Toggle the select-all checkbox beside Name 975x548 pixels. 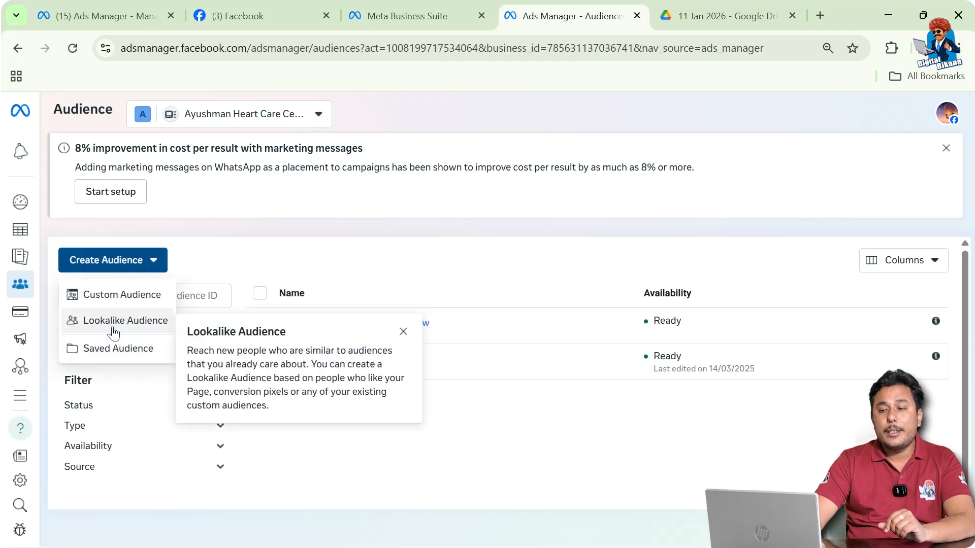pyautogui.click(x=260, y=293)
